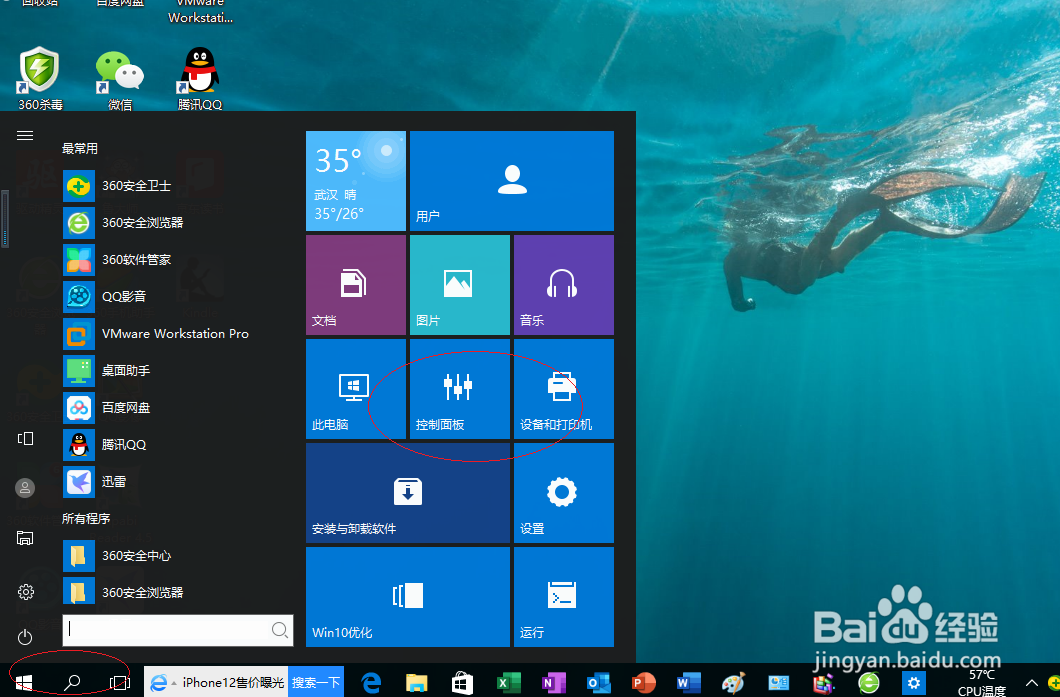Launch 腾讯QQ from the start list

[176, 444]
